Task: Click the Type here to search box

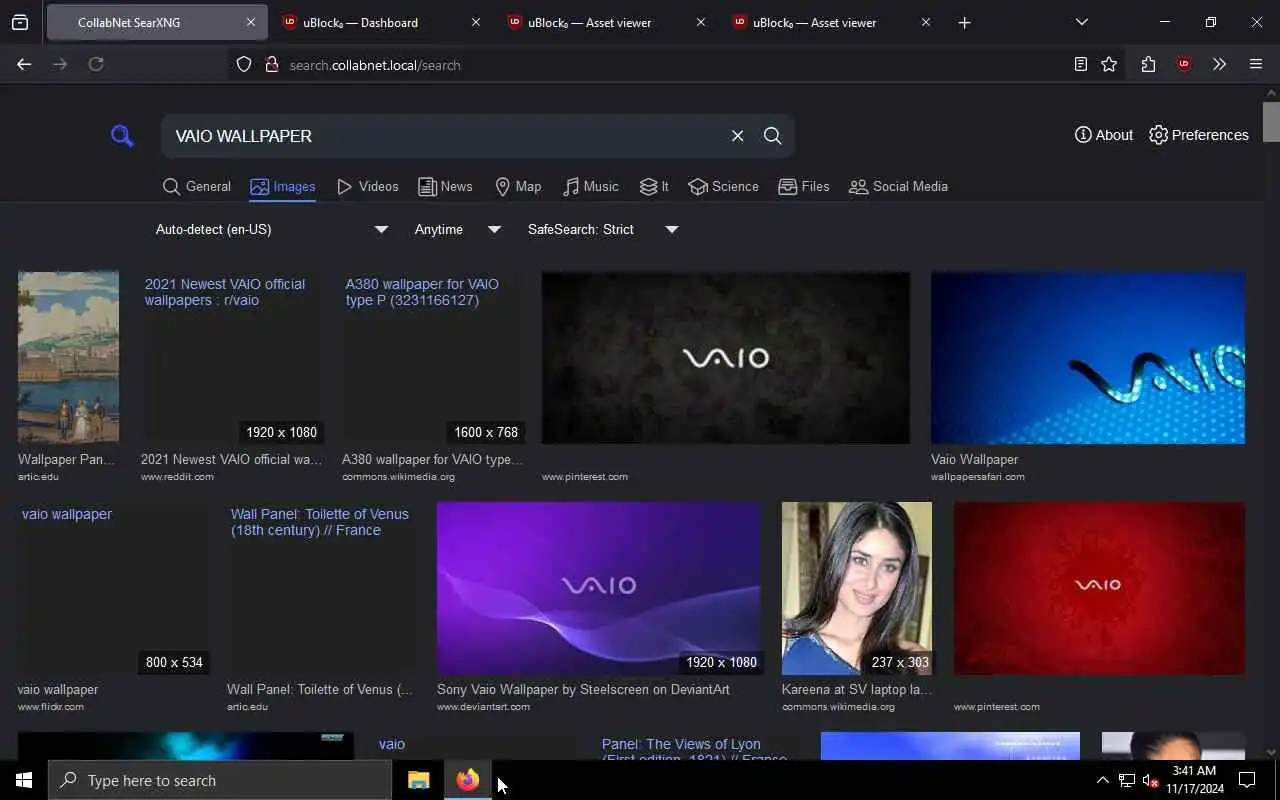Action: coord(220,780)
